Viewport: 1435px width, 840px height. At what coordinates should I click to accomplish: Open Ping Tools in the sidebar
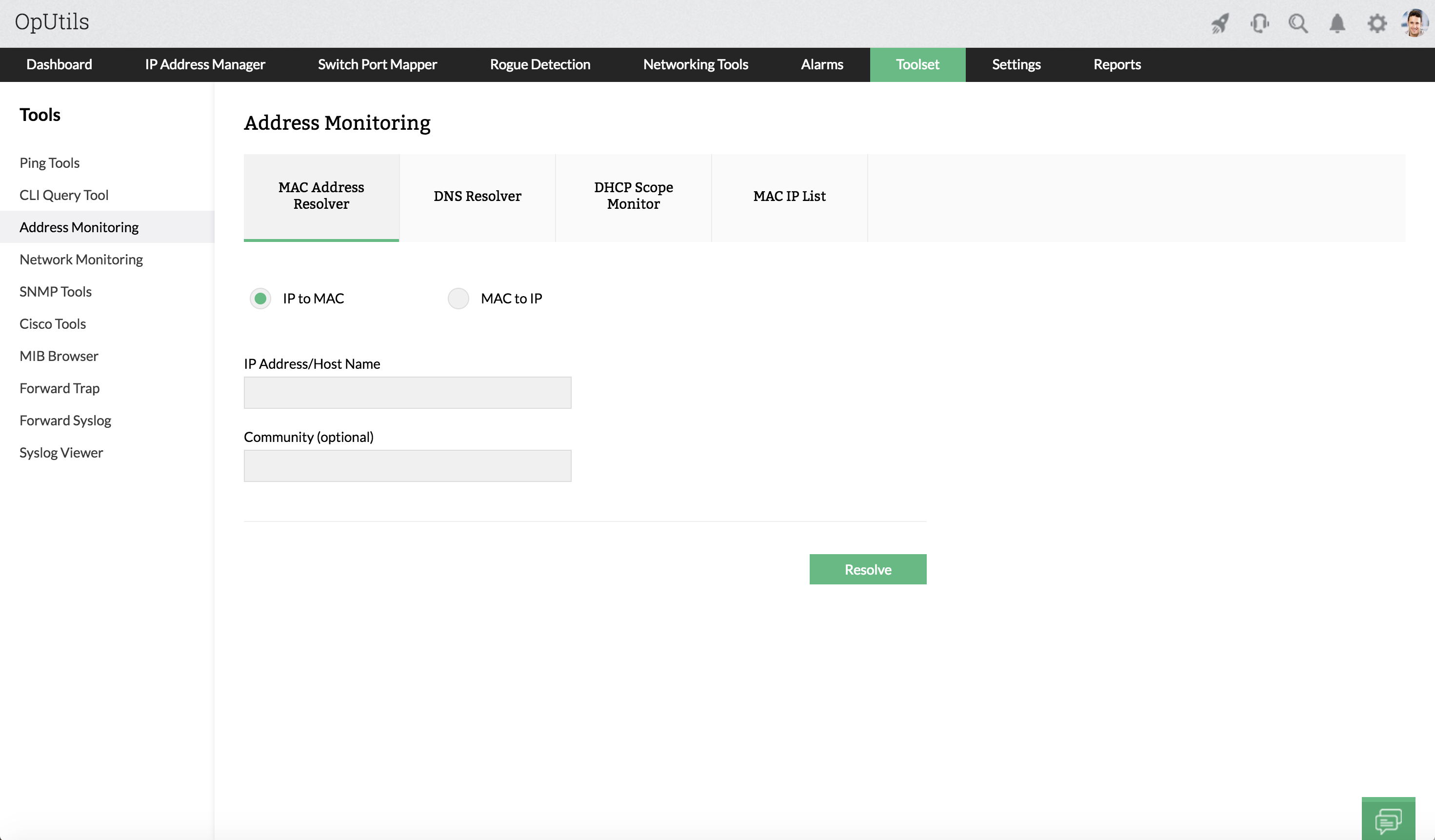pyautogui.click(x=50, y=163)
